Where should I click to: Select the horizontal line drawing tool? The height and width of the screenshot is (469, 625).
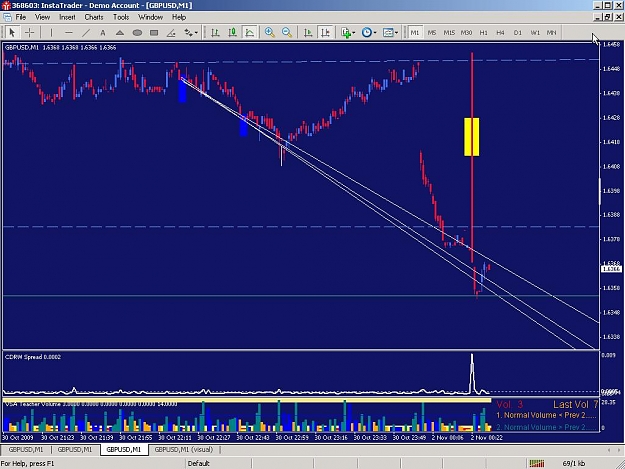coord(69,33)
